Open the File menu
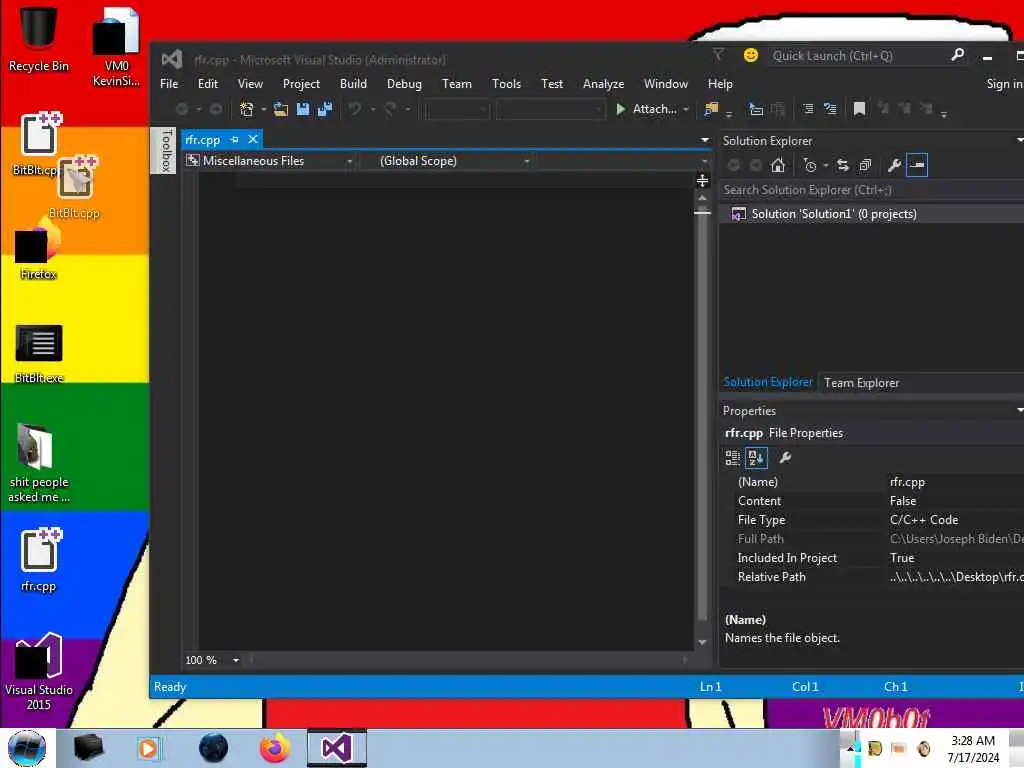Image resolution: width=1024 pixels, height=768 pixels. (x=169, y=84)
